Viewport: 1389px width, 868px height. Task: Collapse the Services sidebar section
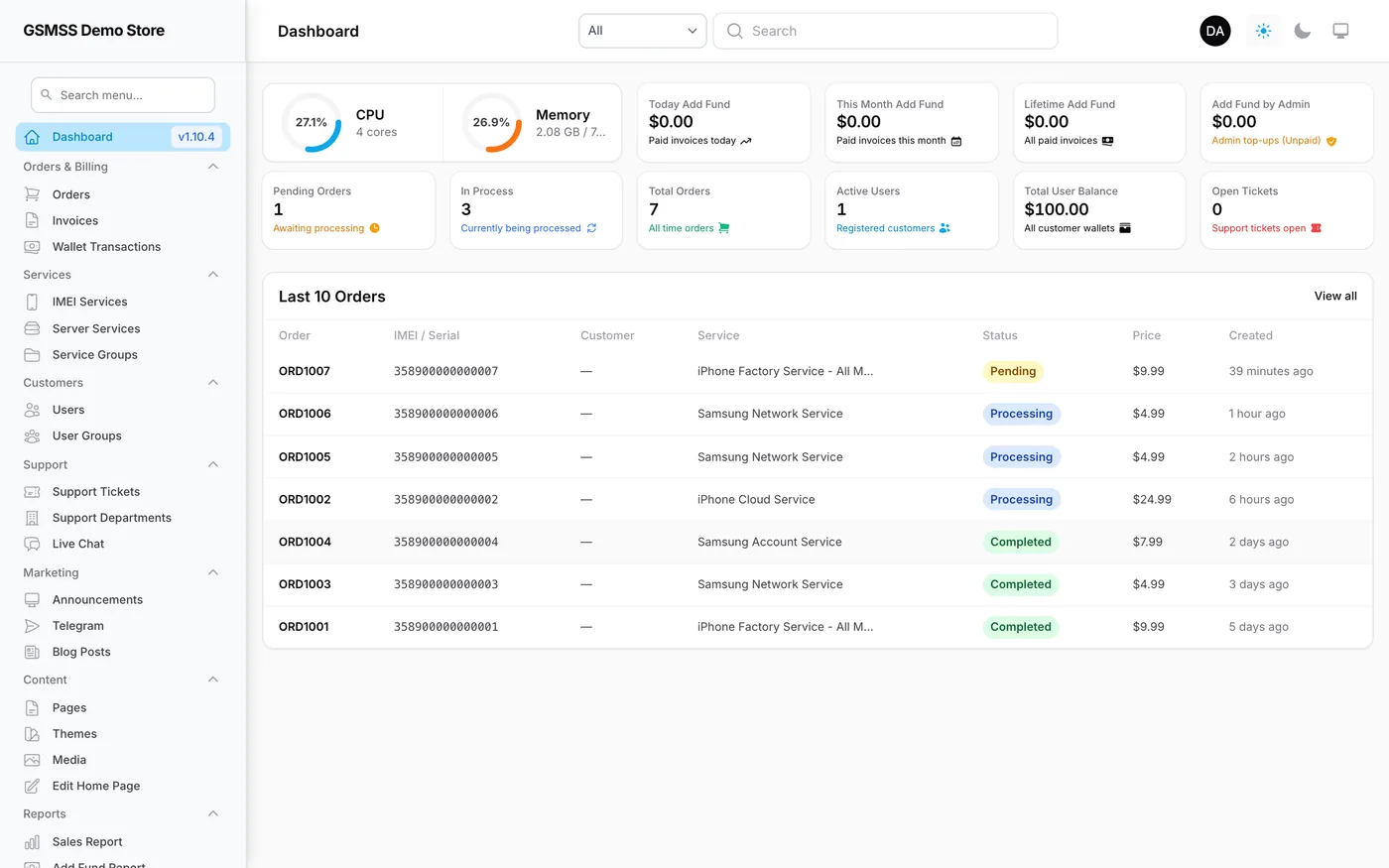(x=213, y=275)
